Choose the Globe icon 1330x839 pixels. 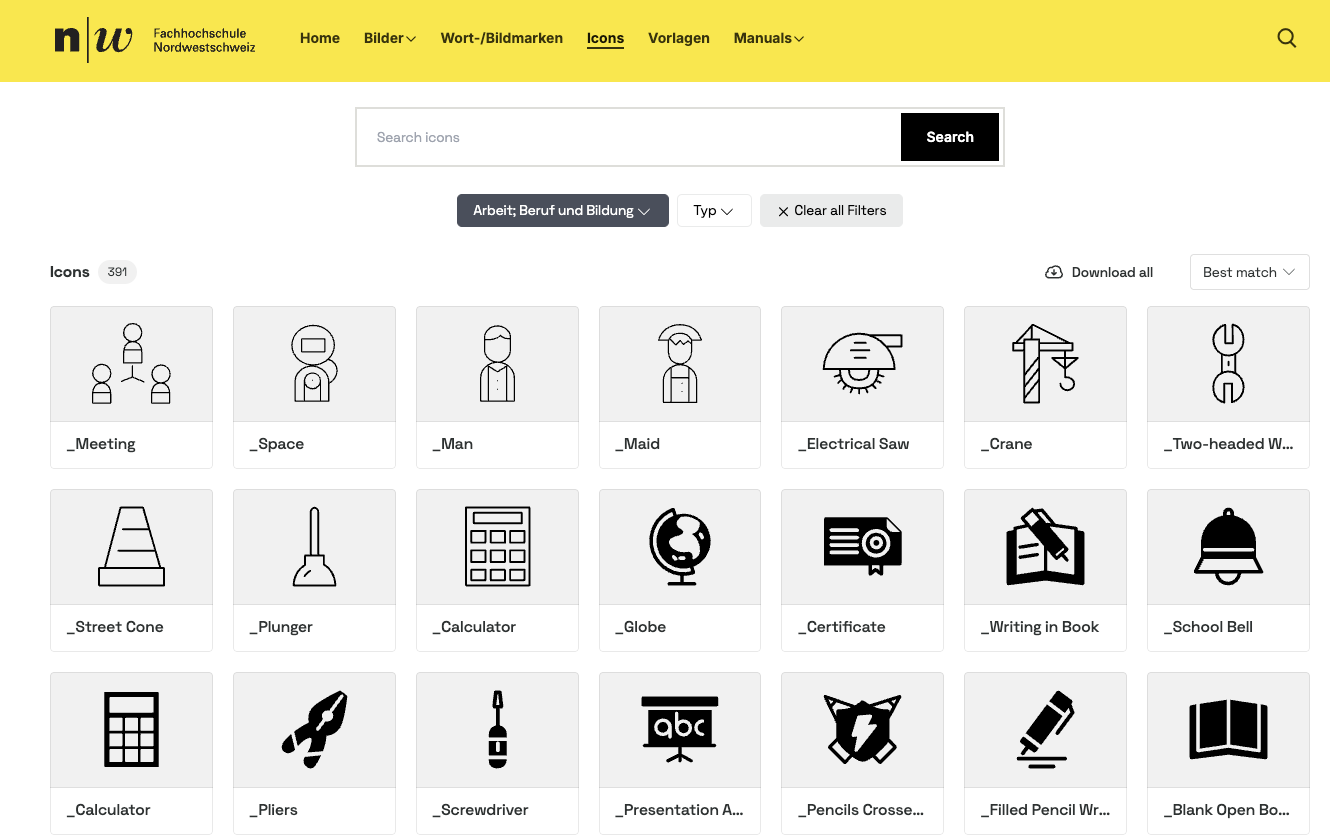[679, 547]
